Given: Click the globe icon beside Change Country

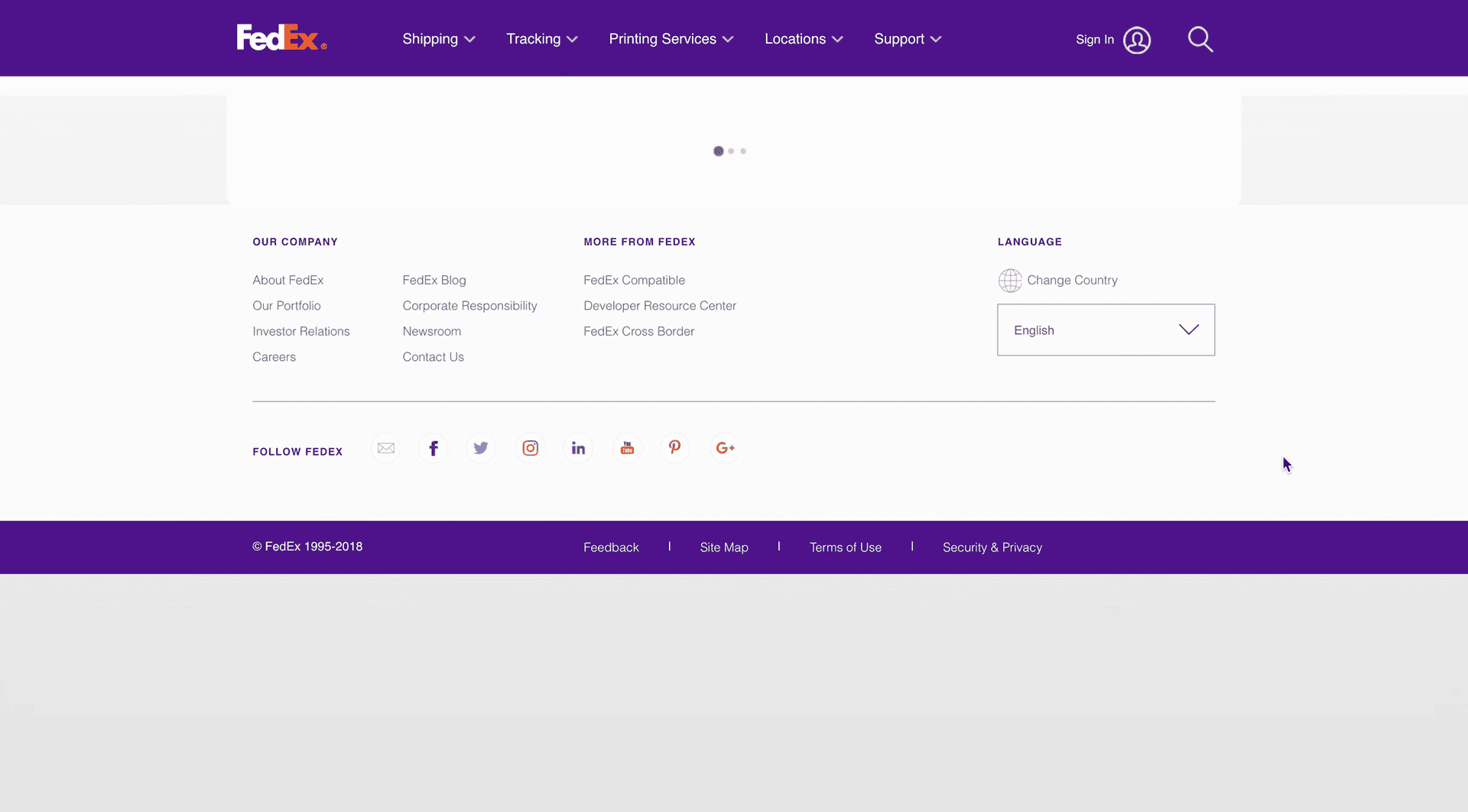Looking at the screenshot, I should [x=1010, y=281].
